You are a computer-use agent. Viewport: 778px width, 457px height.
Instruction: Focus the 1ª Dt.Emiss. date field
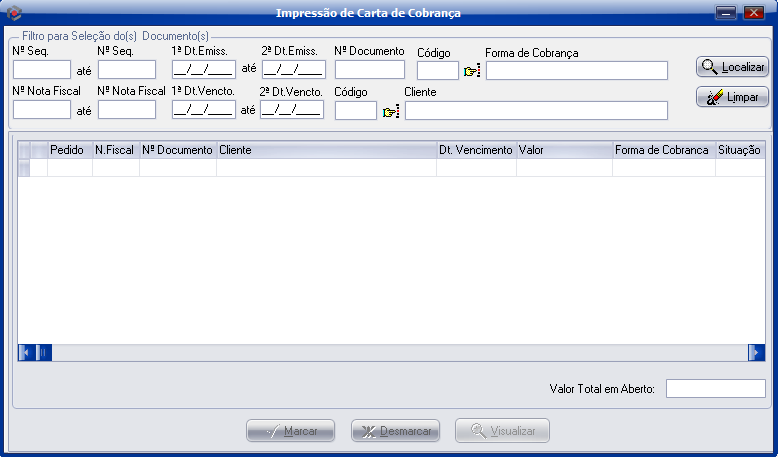pyautogui.click(x=204, y=69)
